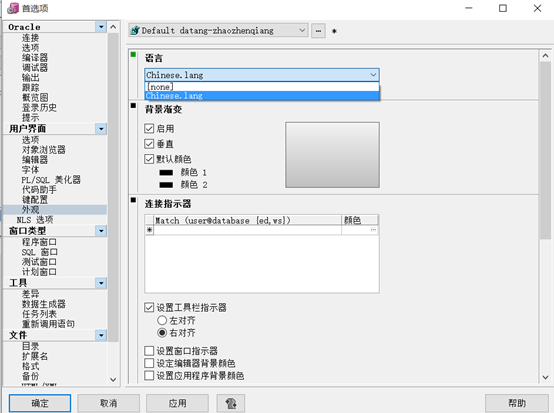This screenshot has height=413, width=554.
Task: Open 调试器 preferences
Action: click(x=35, y=67)
